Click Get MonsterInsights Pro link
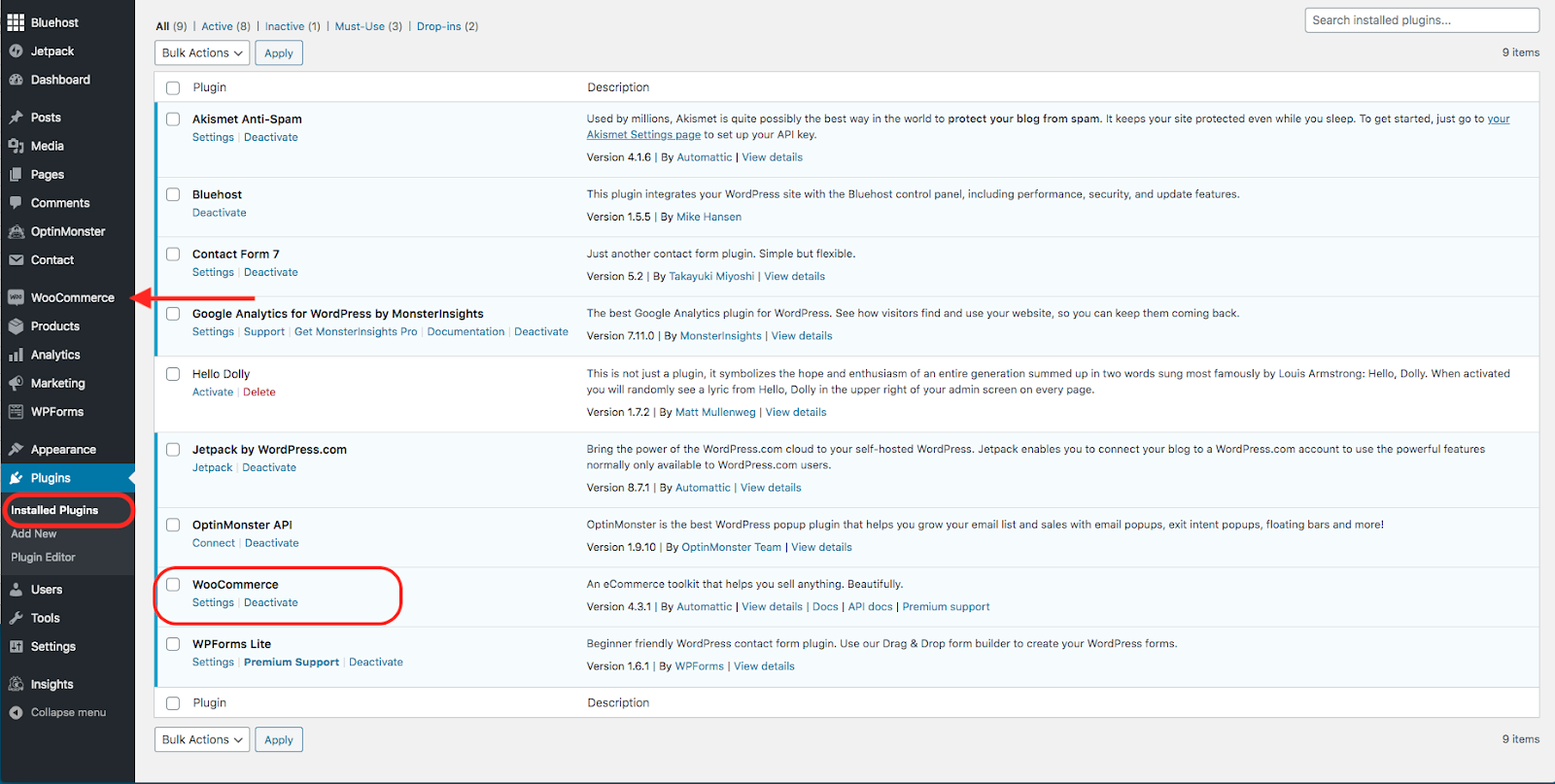The height and width of the screenshot is (784, 1555). click(356, 332)
